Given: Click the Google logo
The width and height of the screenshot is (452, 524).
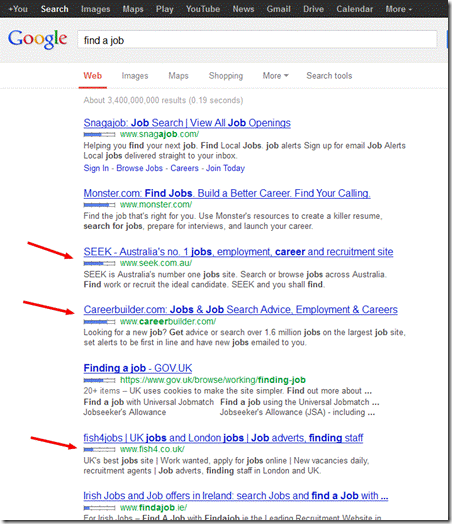Looking at the screenshot, I should click(37, 39).
